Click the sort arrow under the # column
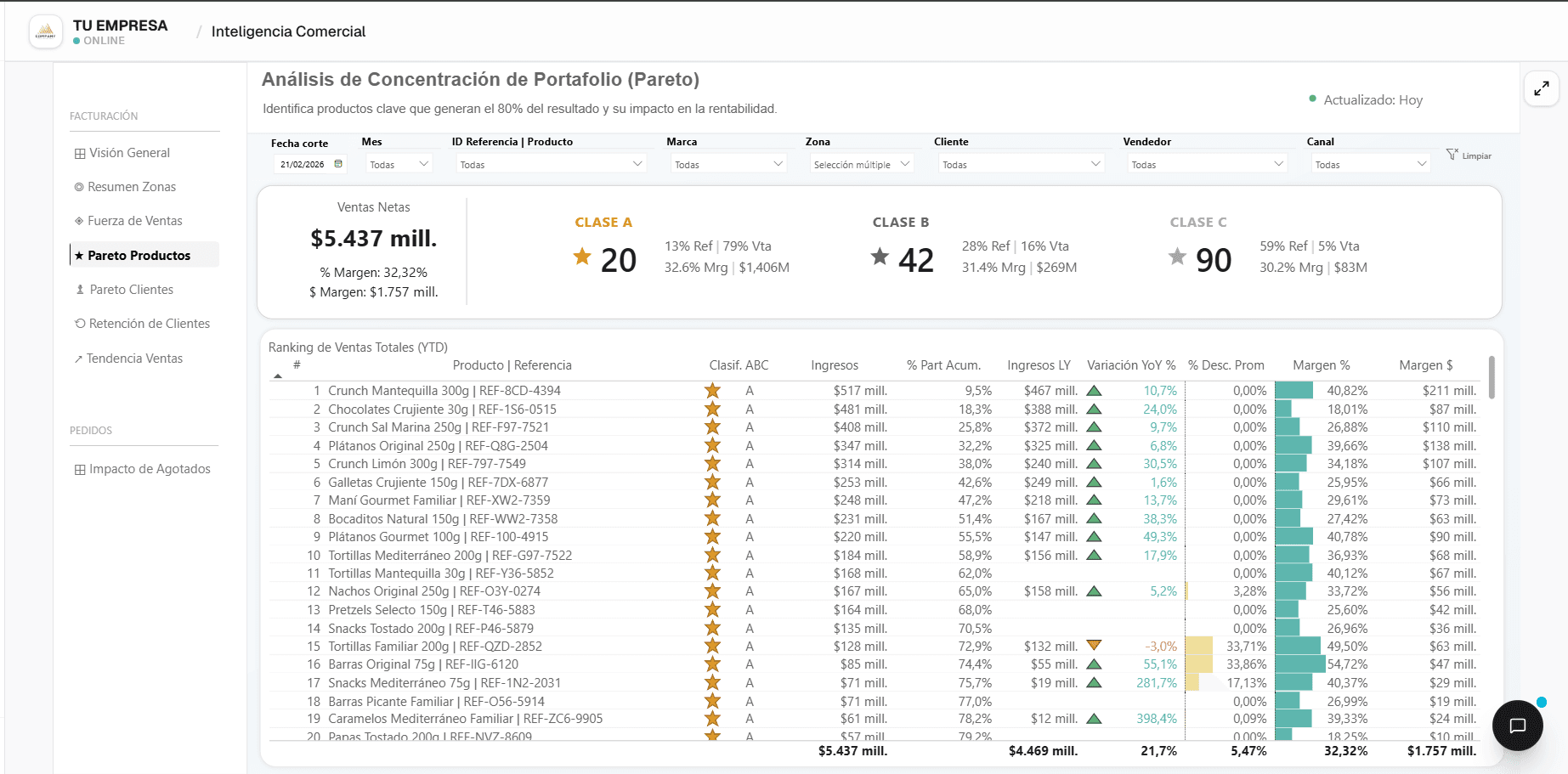 click(278, 376)
